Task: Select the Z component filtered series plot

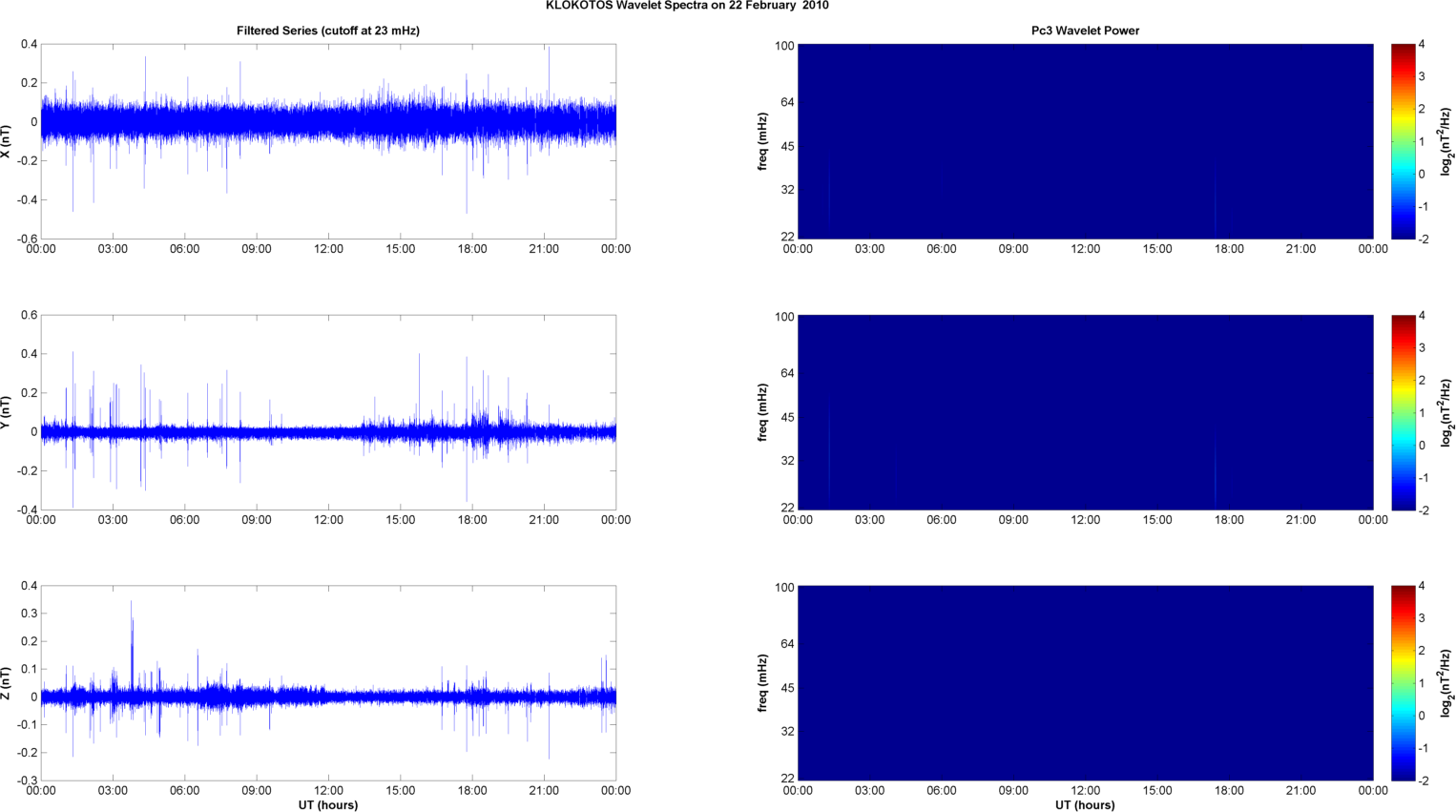Action: pyautogui.click(x=328, y=683)
